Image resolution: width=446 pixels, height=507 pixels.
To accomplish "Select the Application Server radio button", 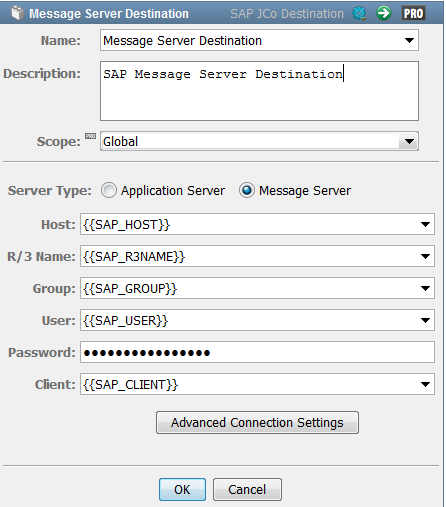I will (x=109, y=191).
